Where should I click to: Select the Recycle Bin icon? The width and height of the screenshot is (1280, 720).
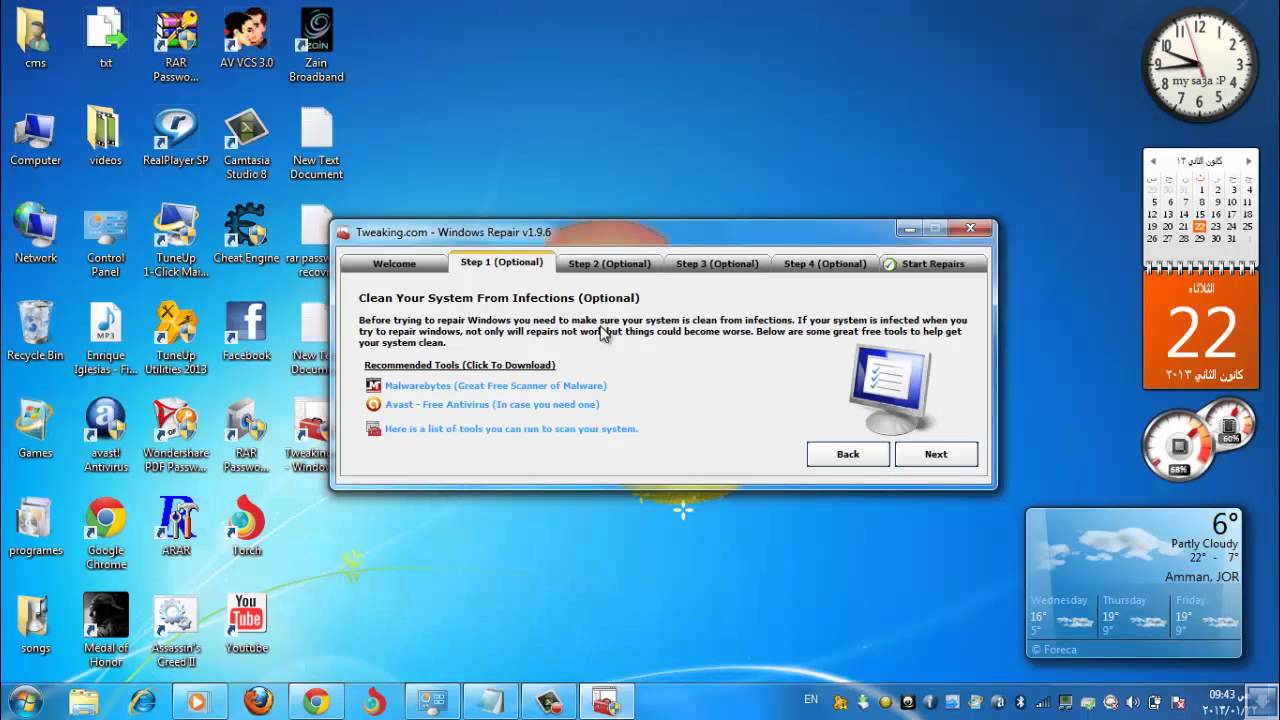(x=35, y=333)
